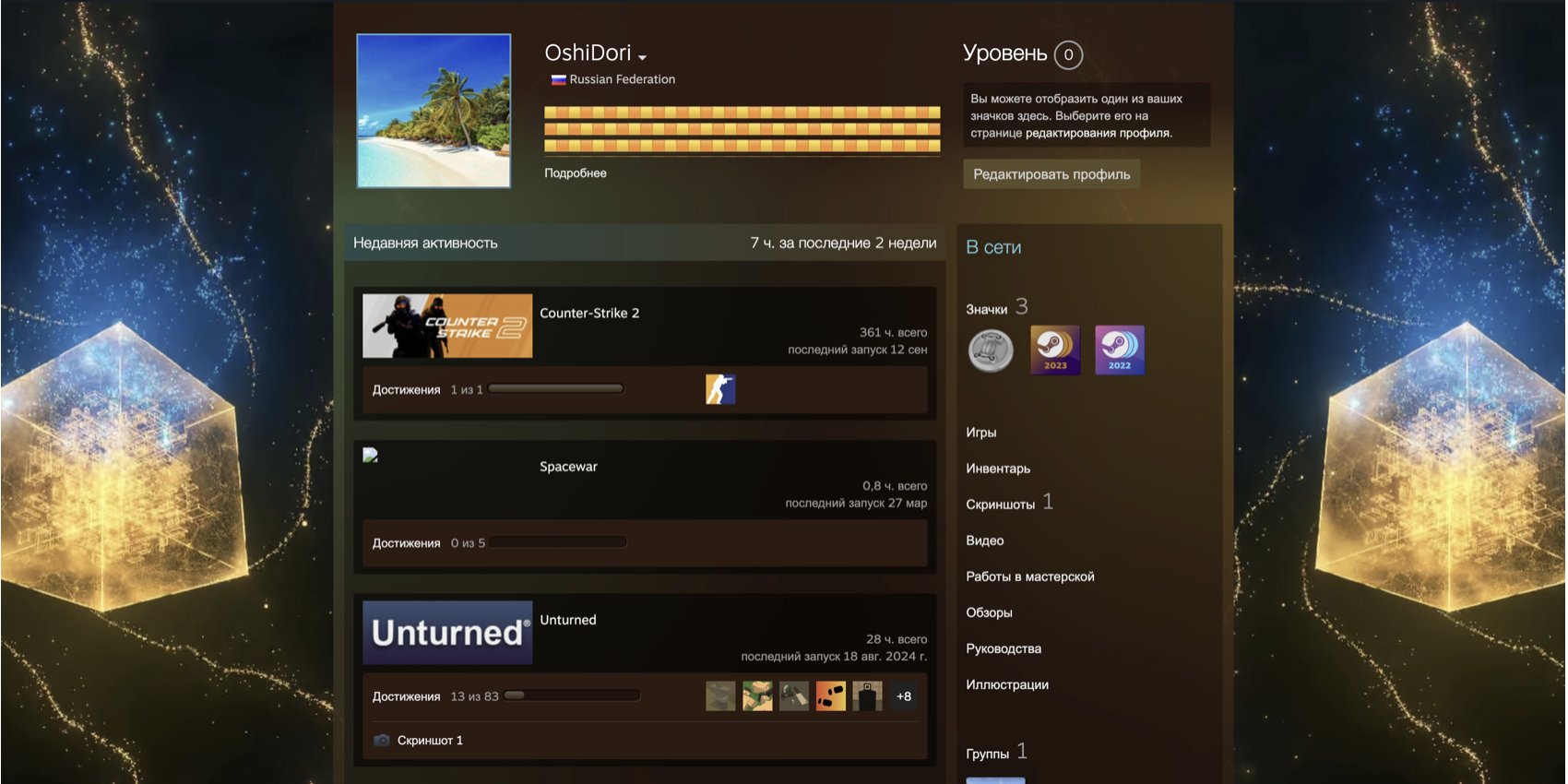Open the Видео section

pyautogui.click(x=985, y=540)
